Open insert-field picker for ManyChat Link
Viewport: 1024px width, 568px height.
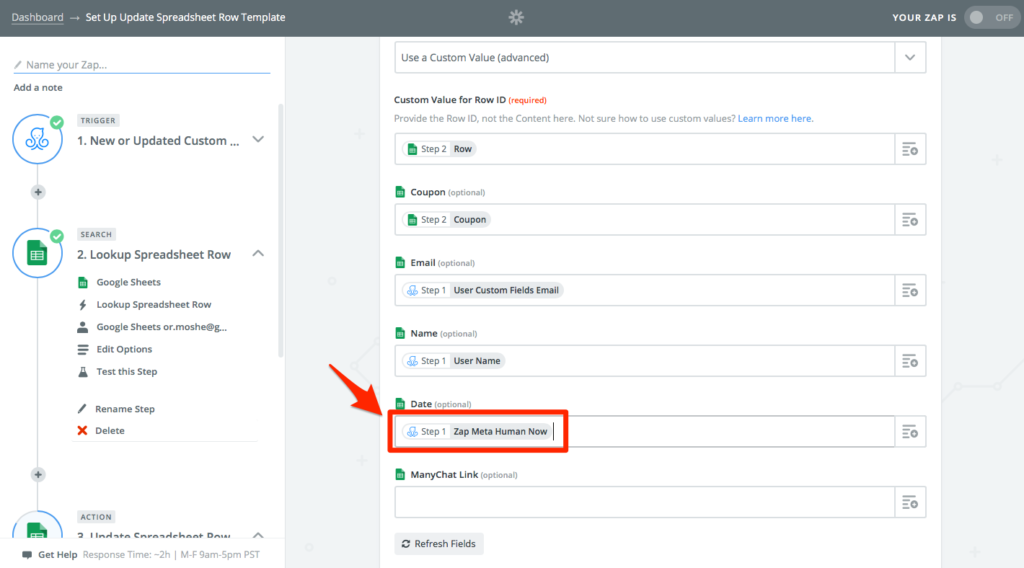coord(910,502)
